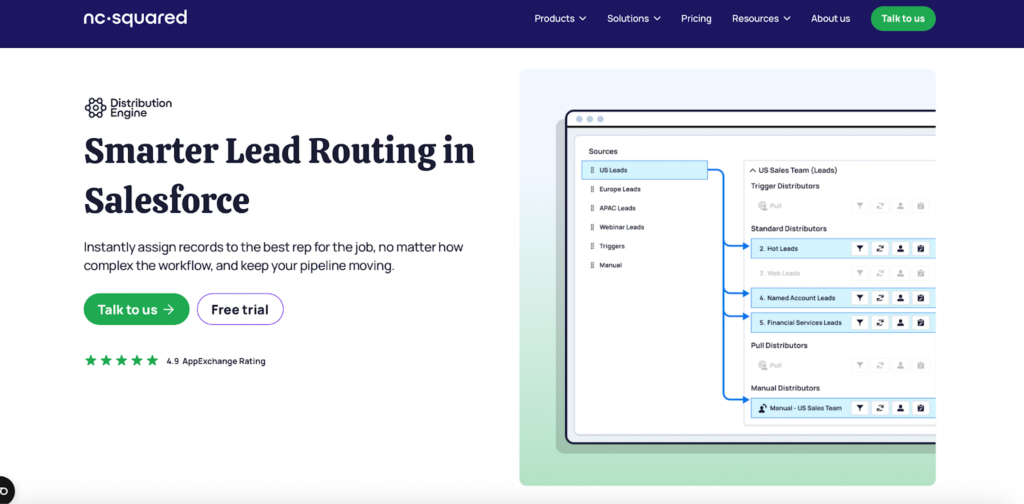This screenshot has height=504, width=1024.
Task: Click the filter icon on Hot Leads row
Action: pos(859,248)
